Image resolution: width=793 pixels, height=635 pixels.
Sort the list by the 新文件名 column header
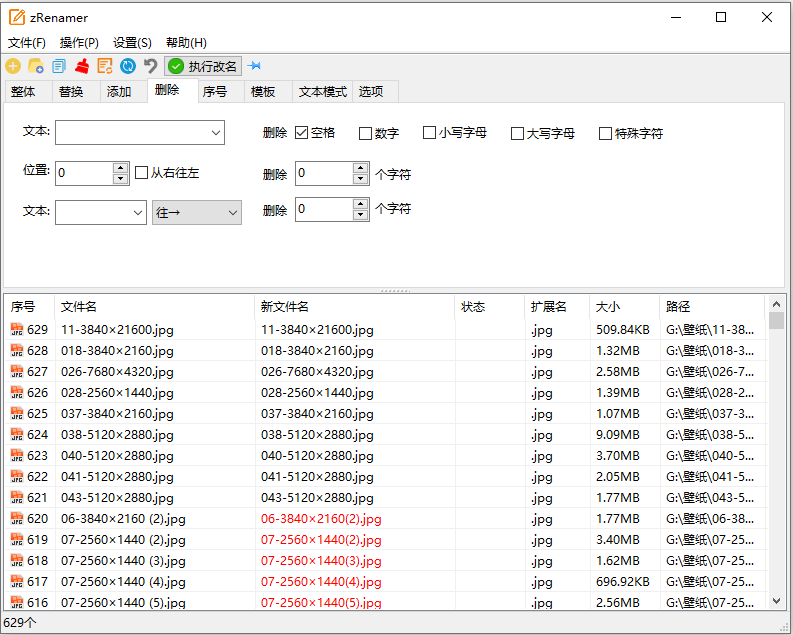point(354,307)
